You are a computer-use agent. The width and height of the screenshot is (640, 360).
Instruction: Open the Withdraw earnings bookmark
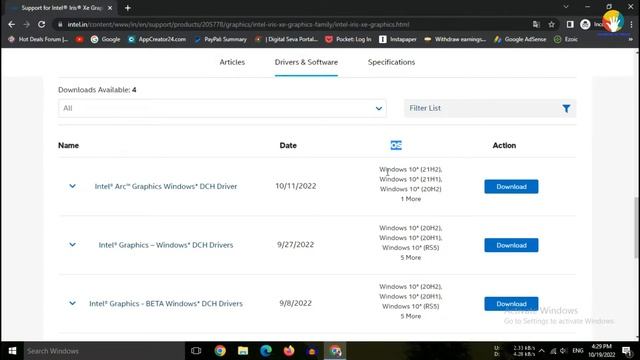click(455, 39)
